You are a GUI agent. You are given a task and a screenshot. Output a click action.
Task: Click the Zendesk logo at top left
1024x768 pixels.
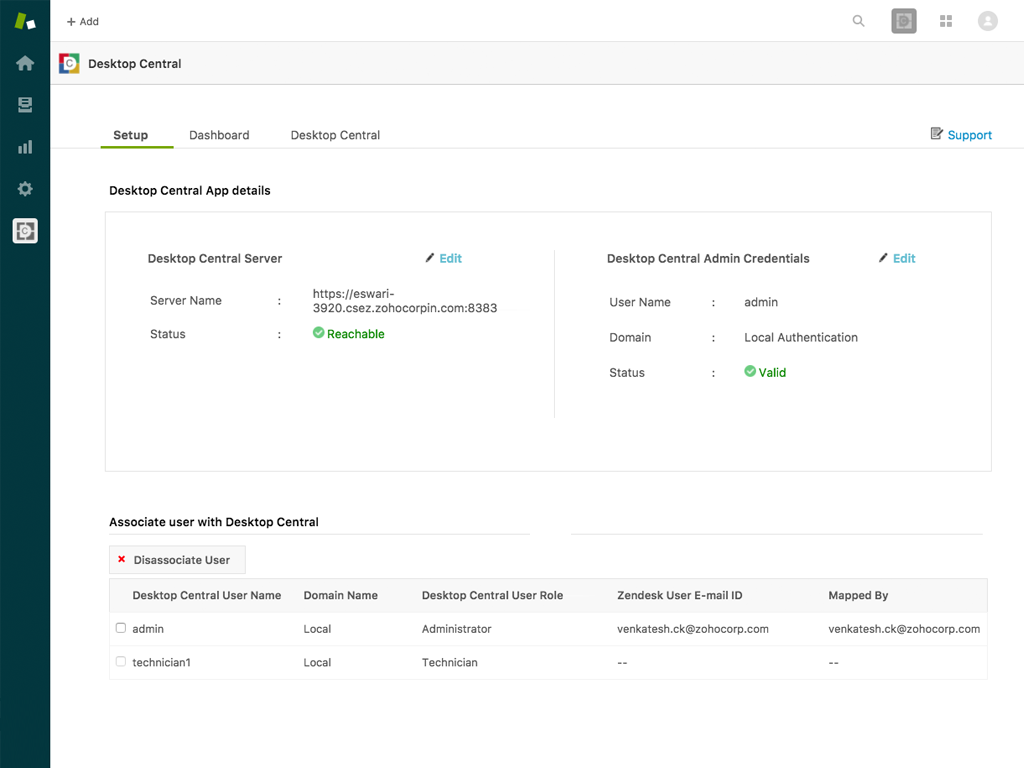24,20
